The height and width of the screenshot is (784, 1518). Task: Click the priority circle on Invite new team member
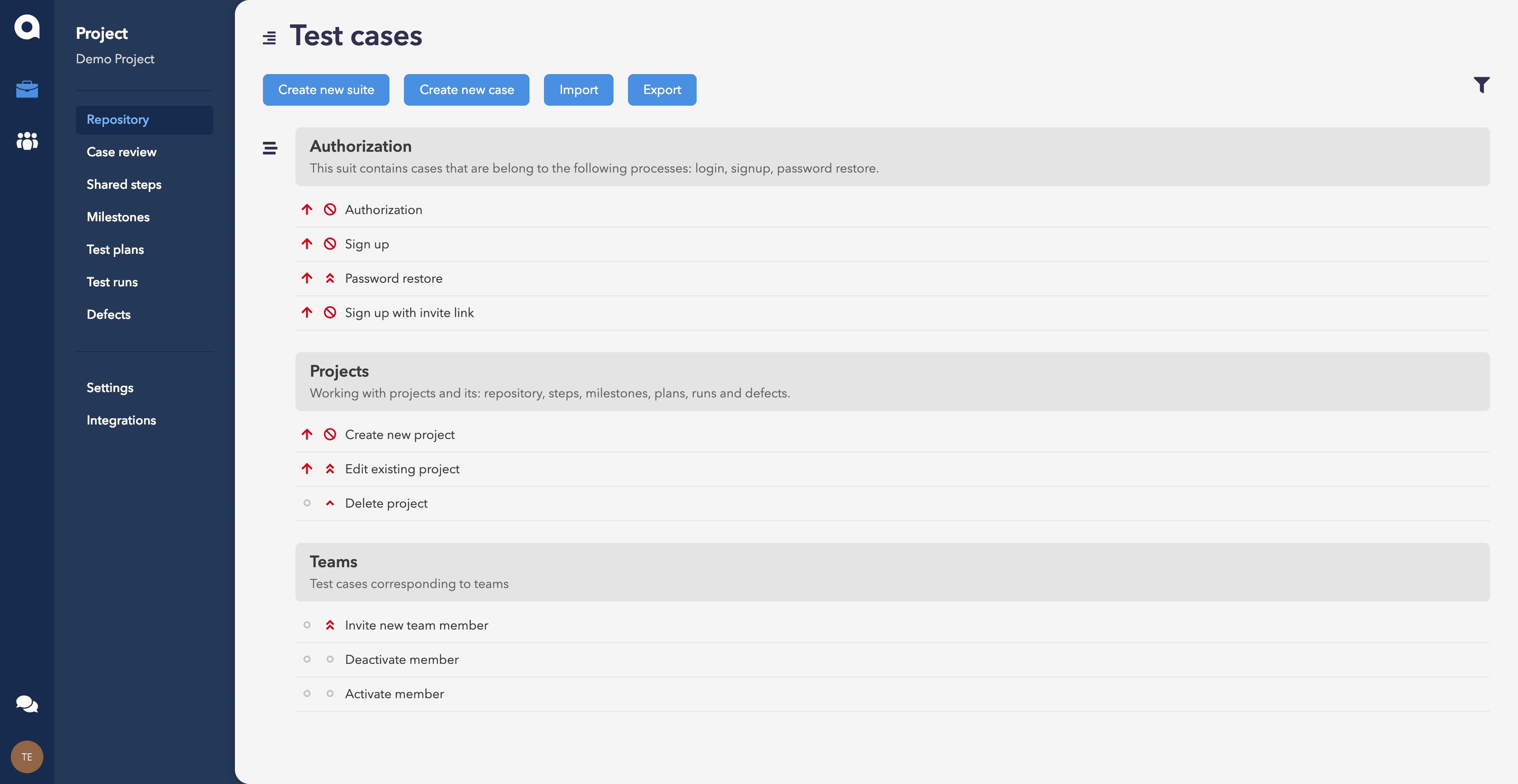(x=307, y=625)
